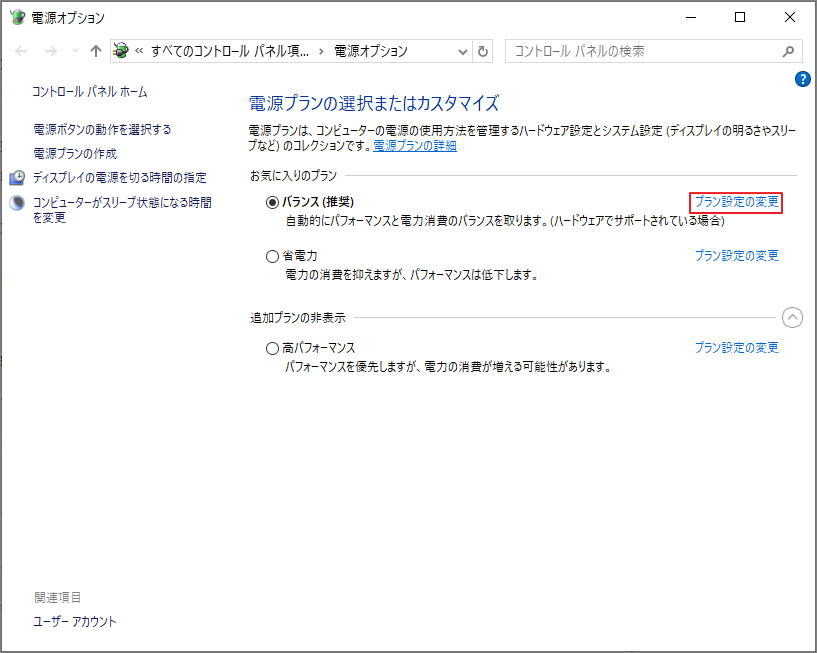Click プラン設定の変更 for the バランス plan
The height and width of the screenshot is (653, 817).
pos(737,200)
